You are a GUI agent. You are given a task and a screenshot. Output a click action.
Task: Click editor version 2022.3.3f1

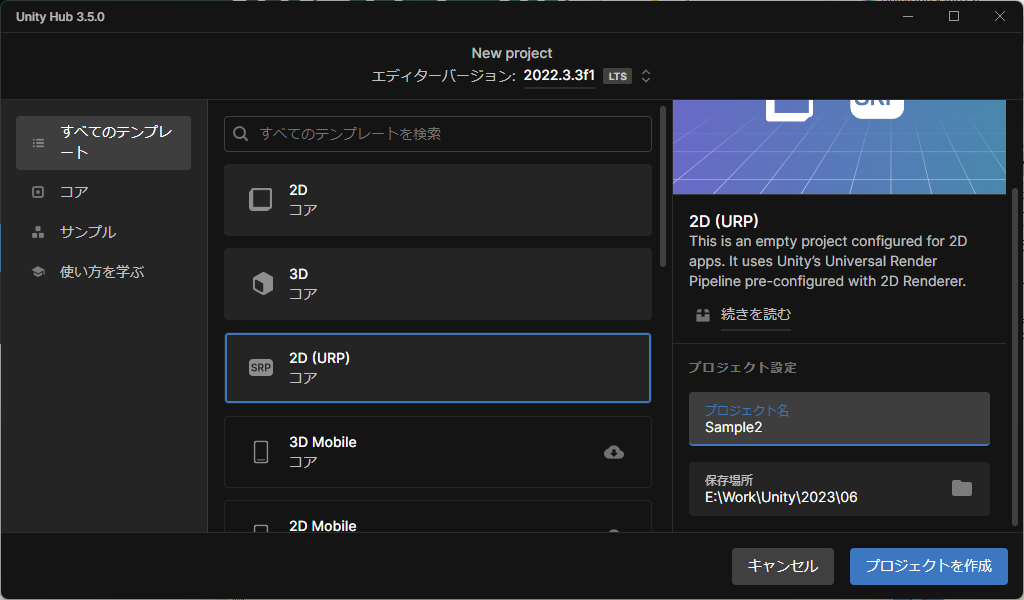[x=559, y=75]
